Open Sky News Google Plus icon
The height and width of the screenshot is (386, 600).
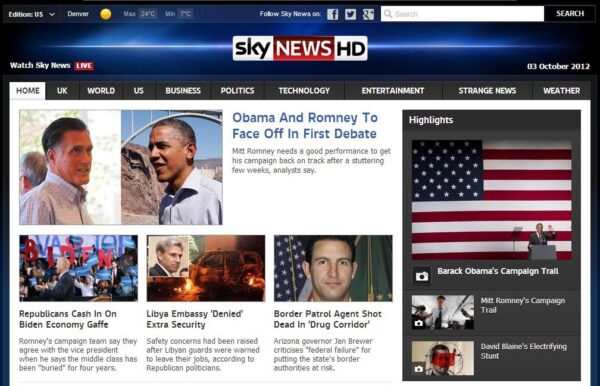(368, 14)
